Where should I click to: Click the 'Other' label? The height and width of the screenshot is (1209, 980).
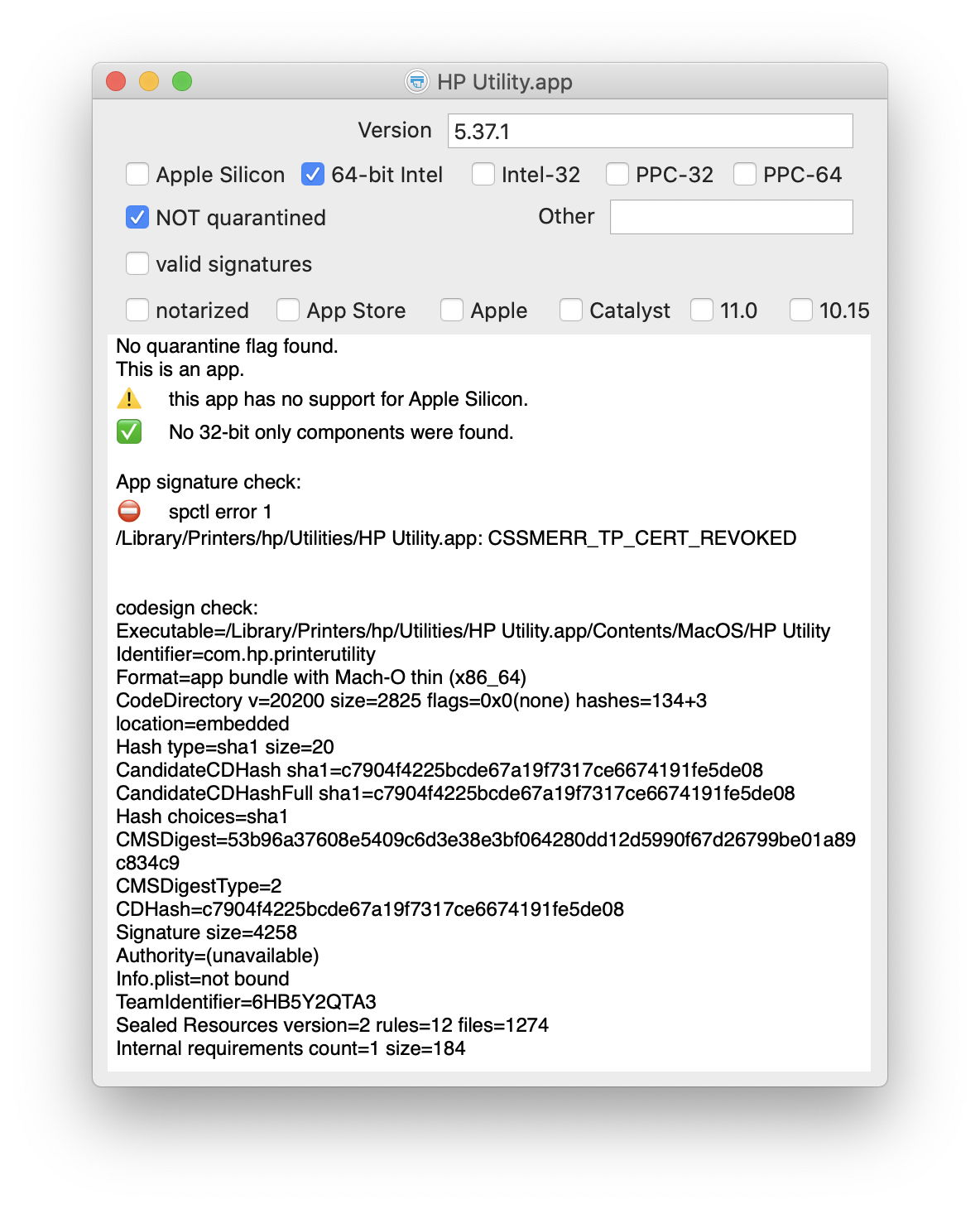pyautogui.click(x=566, y=216)
